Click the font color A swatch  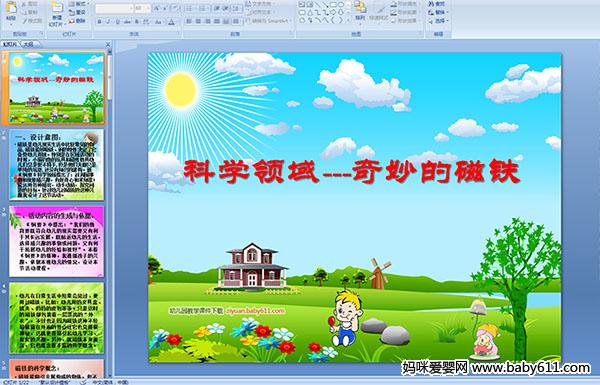(x=171, y=22)
